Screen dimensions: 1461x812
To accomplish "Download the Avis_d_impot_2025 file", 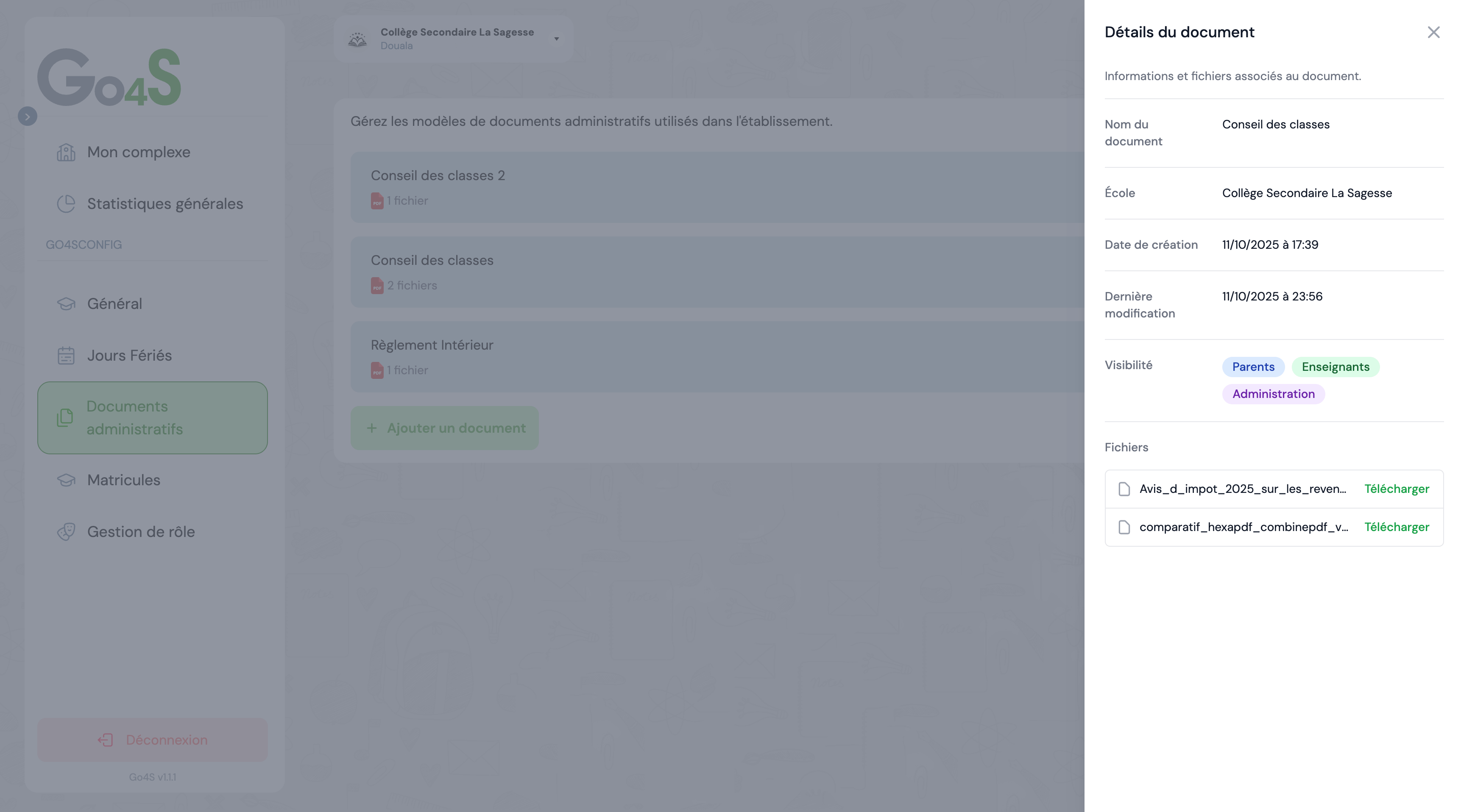I will pyautogui.click(x=1396, y=489).
